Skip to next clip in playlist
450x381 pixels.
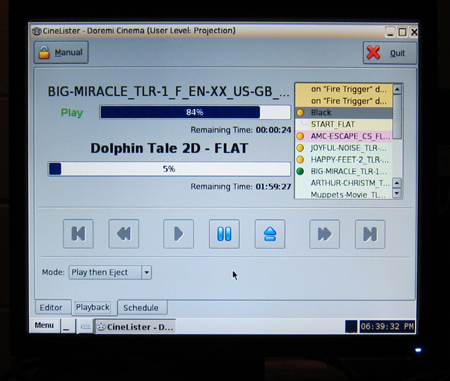370,234
